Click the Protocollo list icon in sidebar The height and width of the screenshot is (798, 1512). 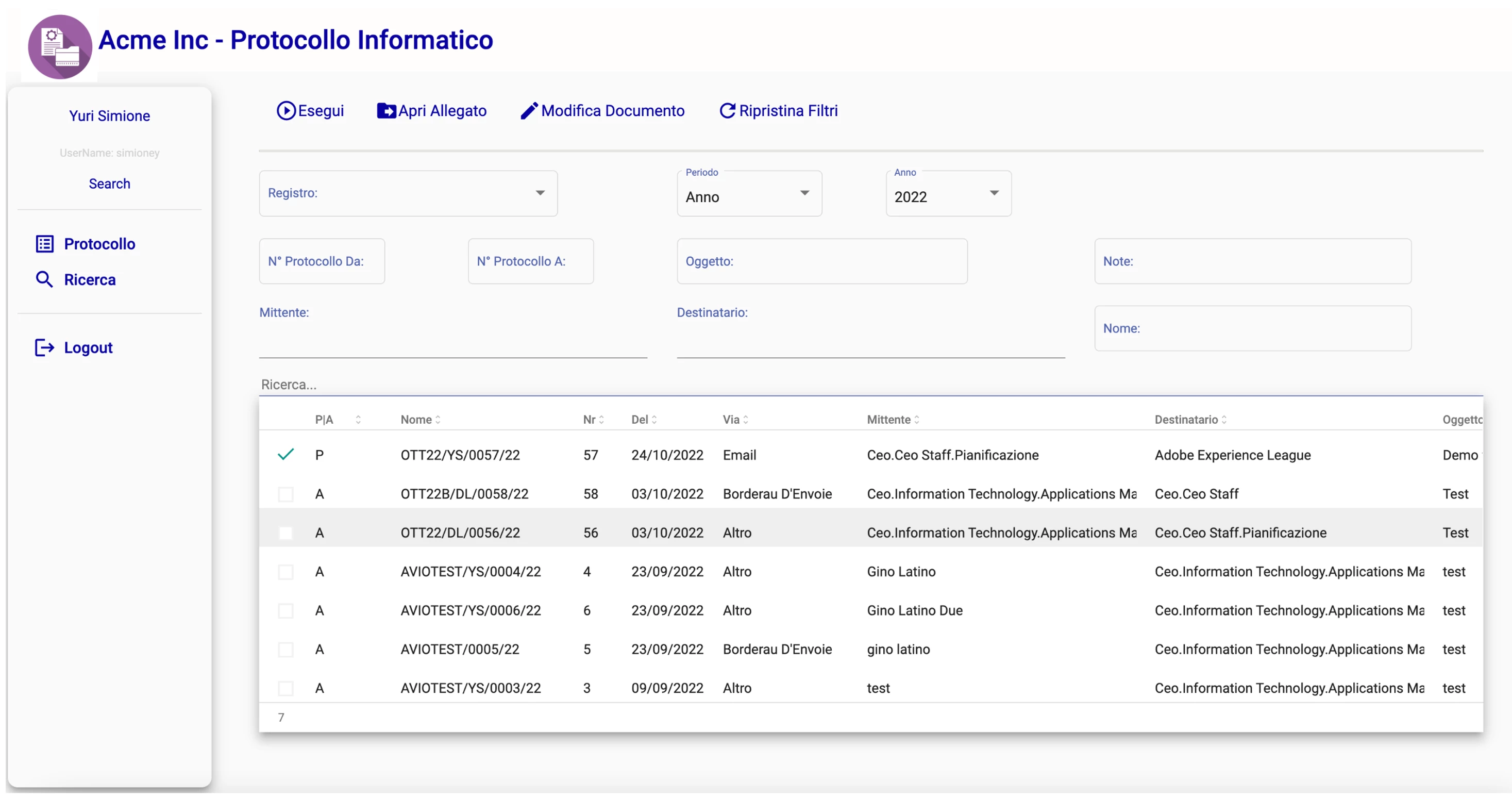coord(45,244)
